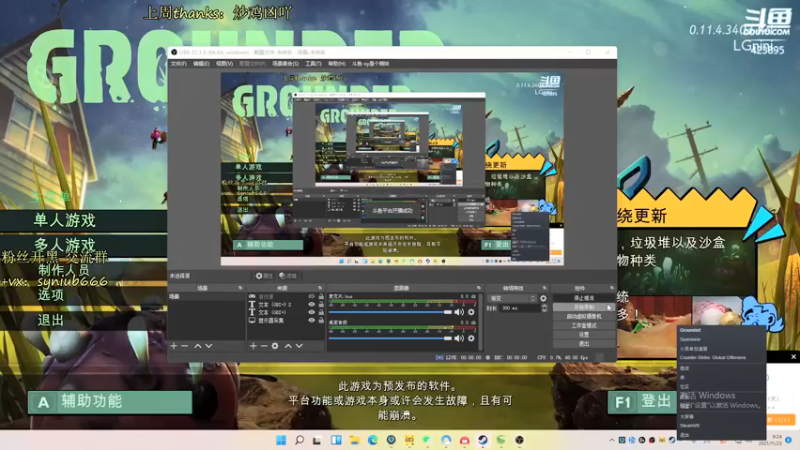
Task: Remove selected source with the minus icon
Action: [x=264, y=346]
